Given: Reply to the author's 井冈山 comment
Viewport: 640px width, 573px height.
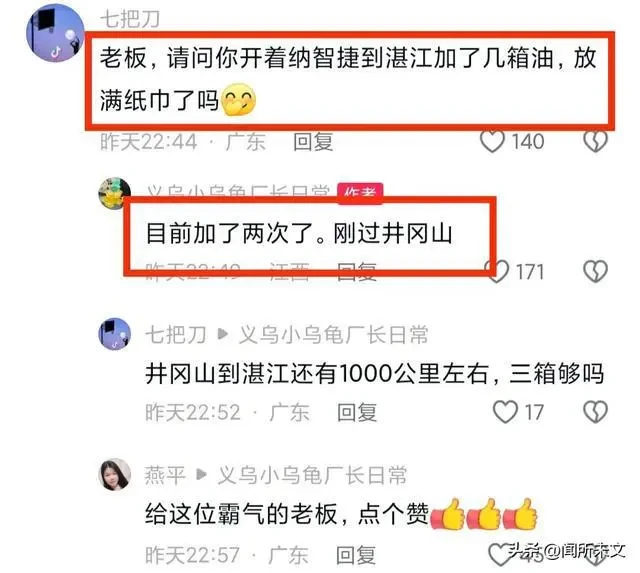Looking at the screenshot, I should click(x=357, y=271).
